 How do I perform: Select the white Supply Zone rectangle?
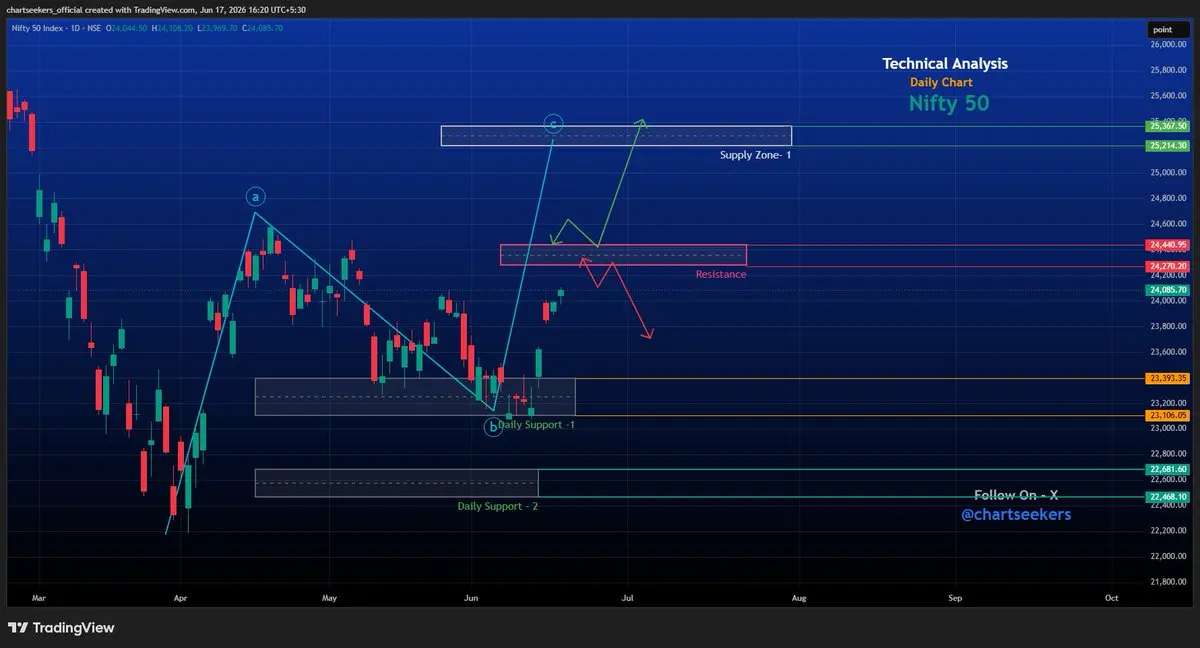(x=616, y=136)
